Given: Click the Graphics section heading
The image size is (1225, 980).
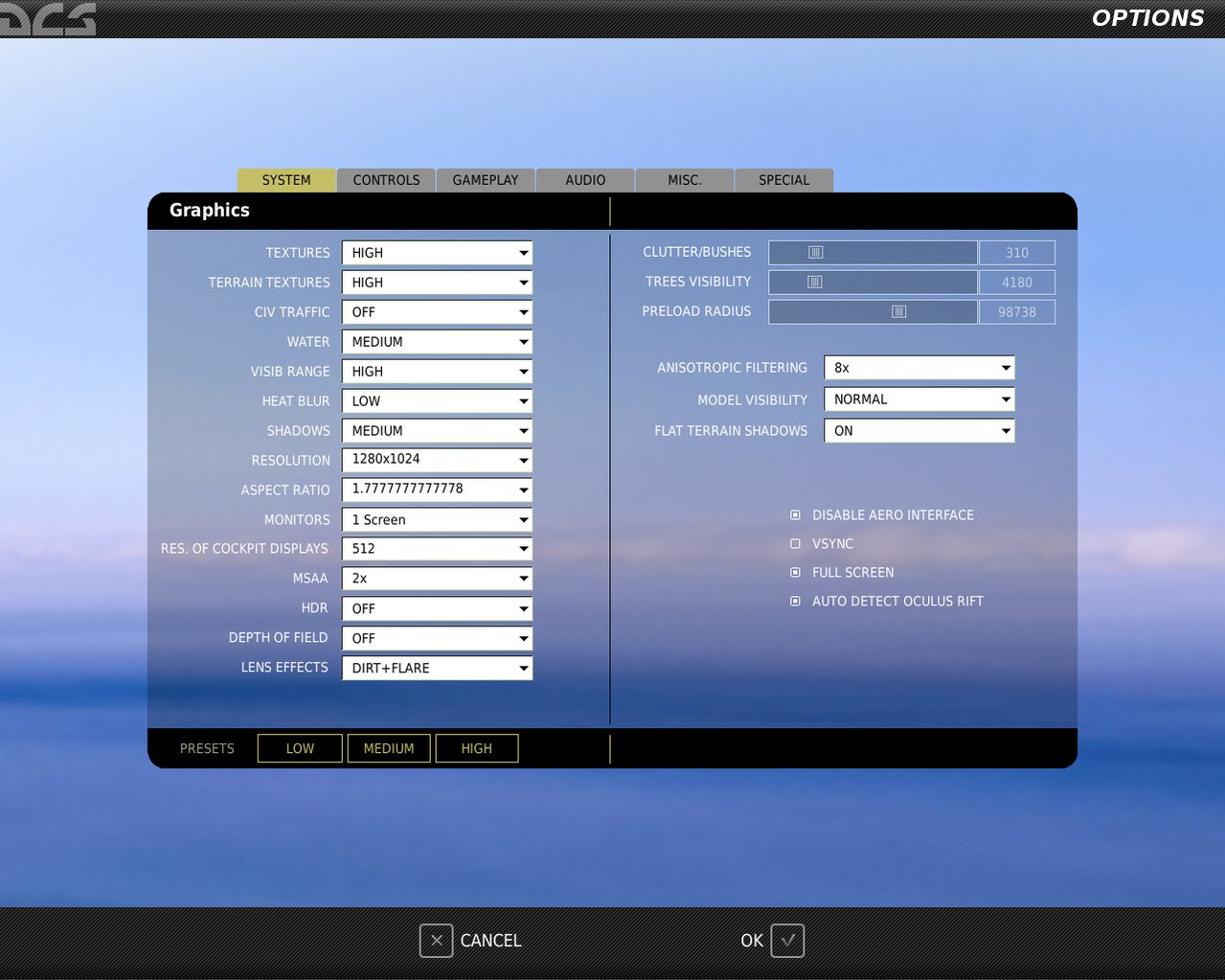Looking at the screenshot, I should coord(210,211).
